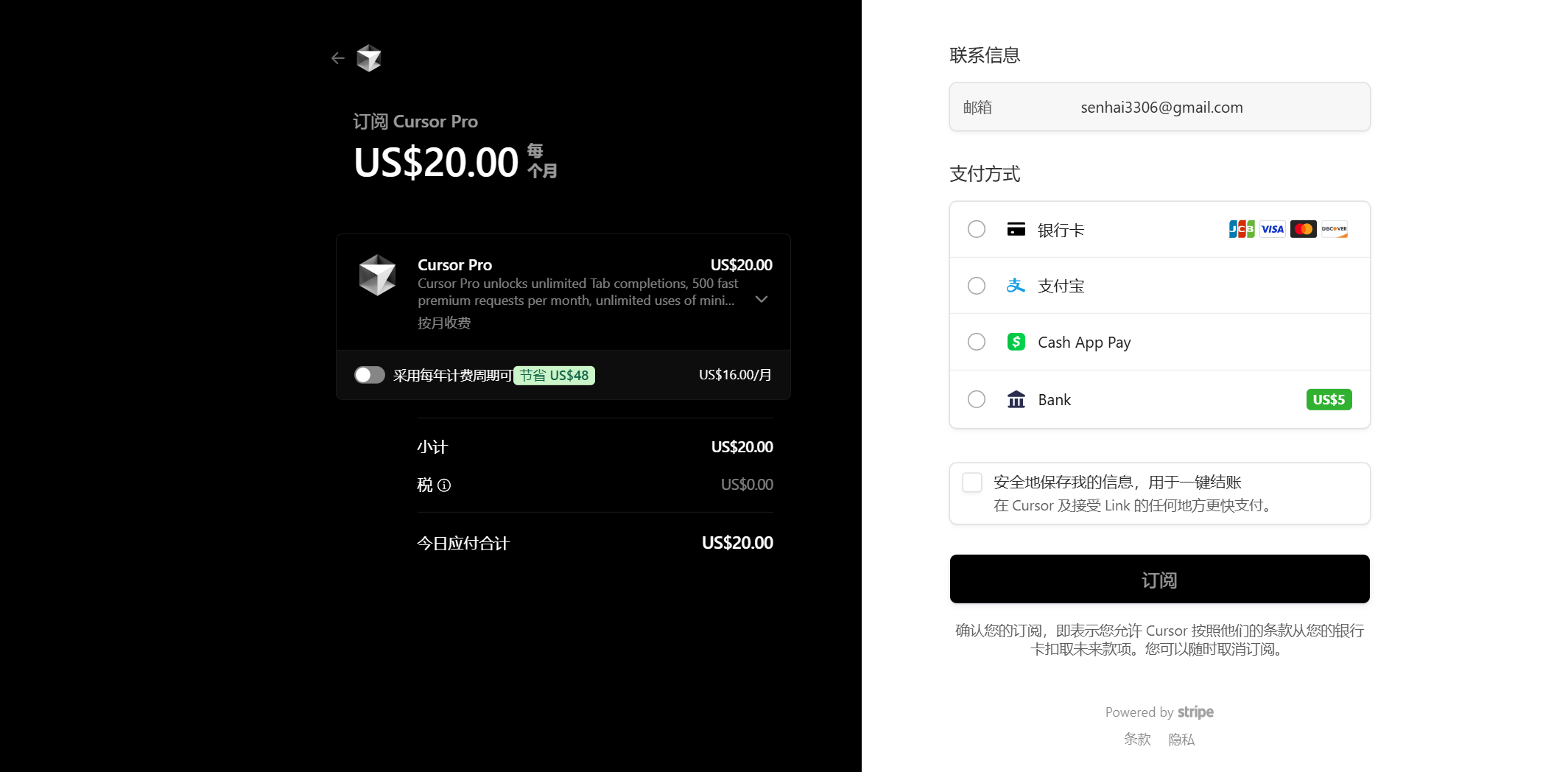Expand the Cursor Pro description chevron
Image resolution: width=1568 pixels, height=772 pixels.
click(x=762, y=299)
